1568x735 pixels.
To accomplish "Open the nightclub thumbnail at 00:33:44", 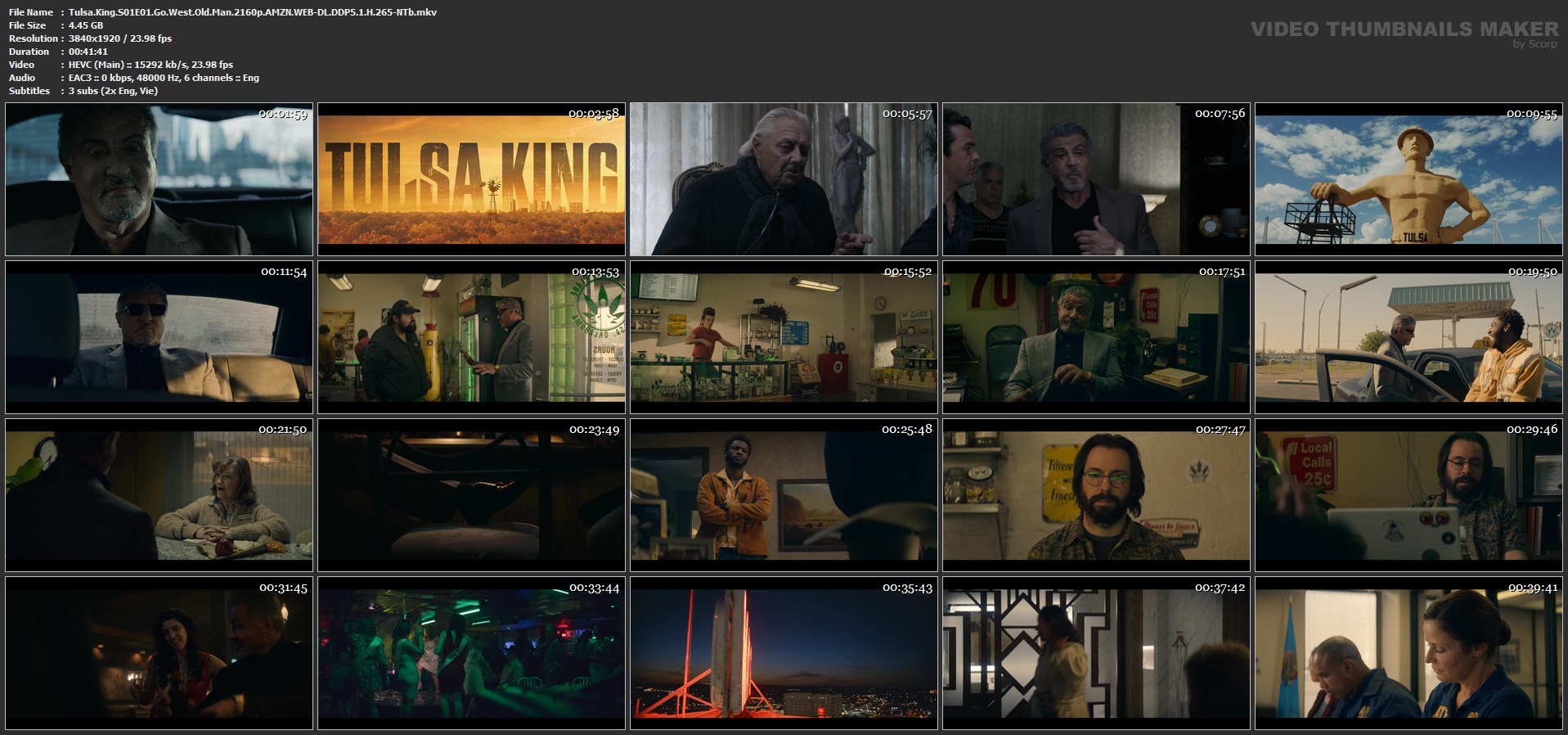I will (x=471, y=653).
